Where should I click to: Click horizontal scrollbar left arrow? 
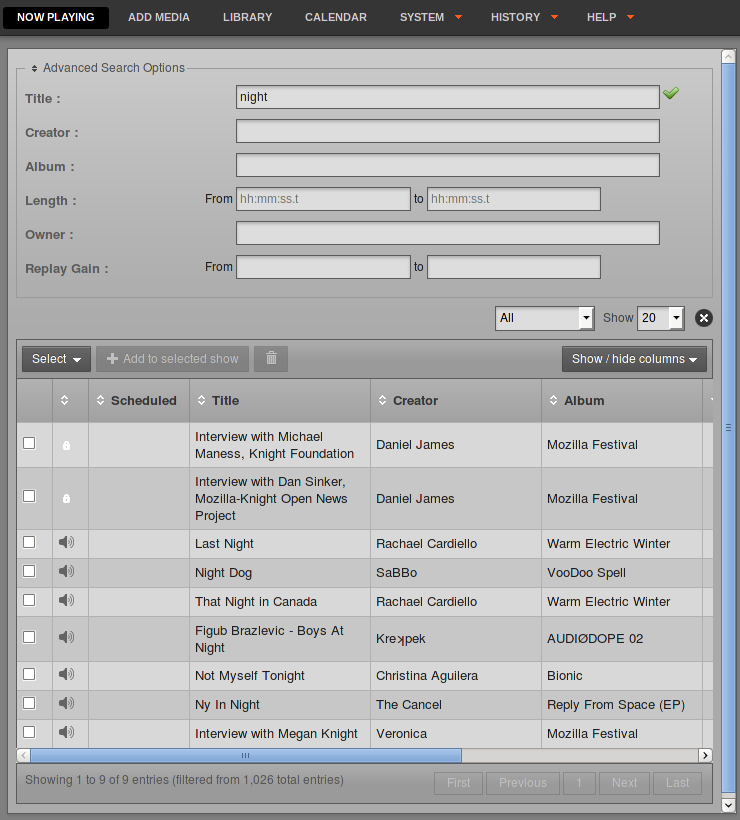24,755
